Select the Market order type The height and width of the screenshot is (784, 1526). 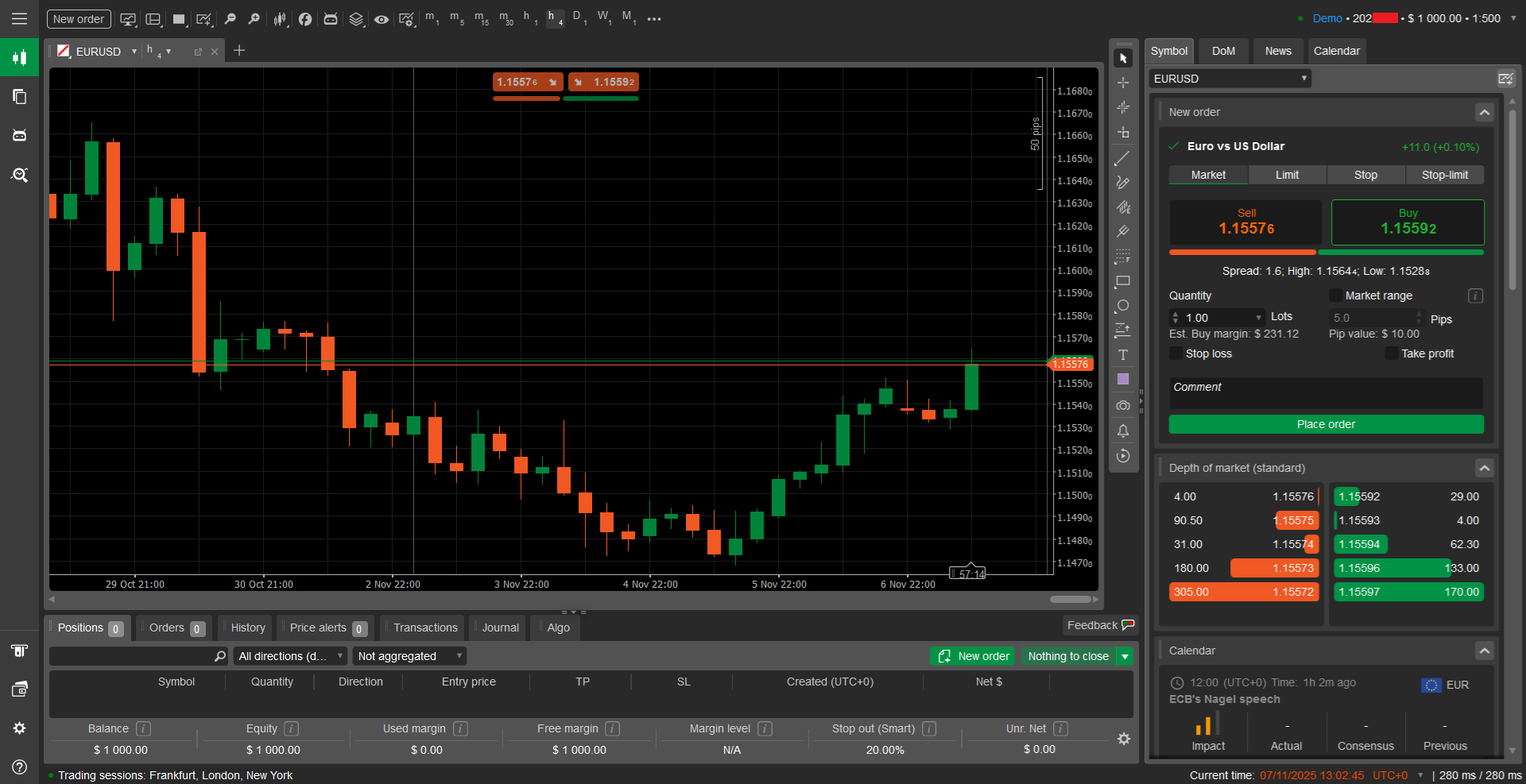(x=1208, y=175)
